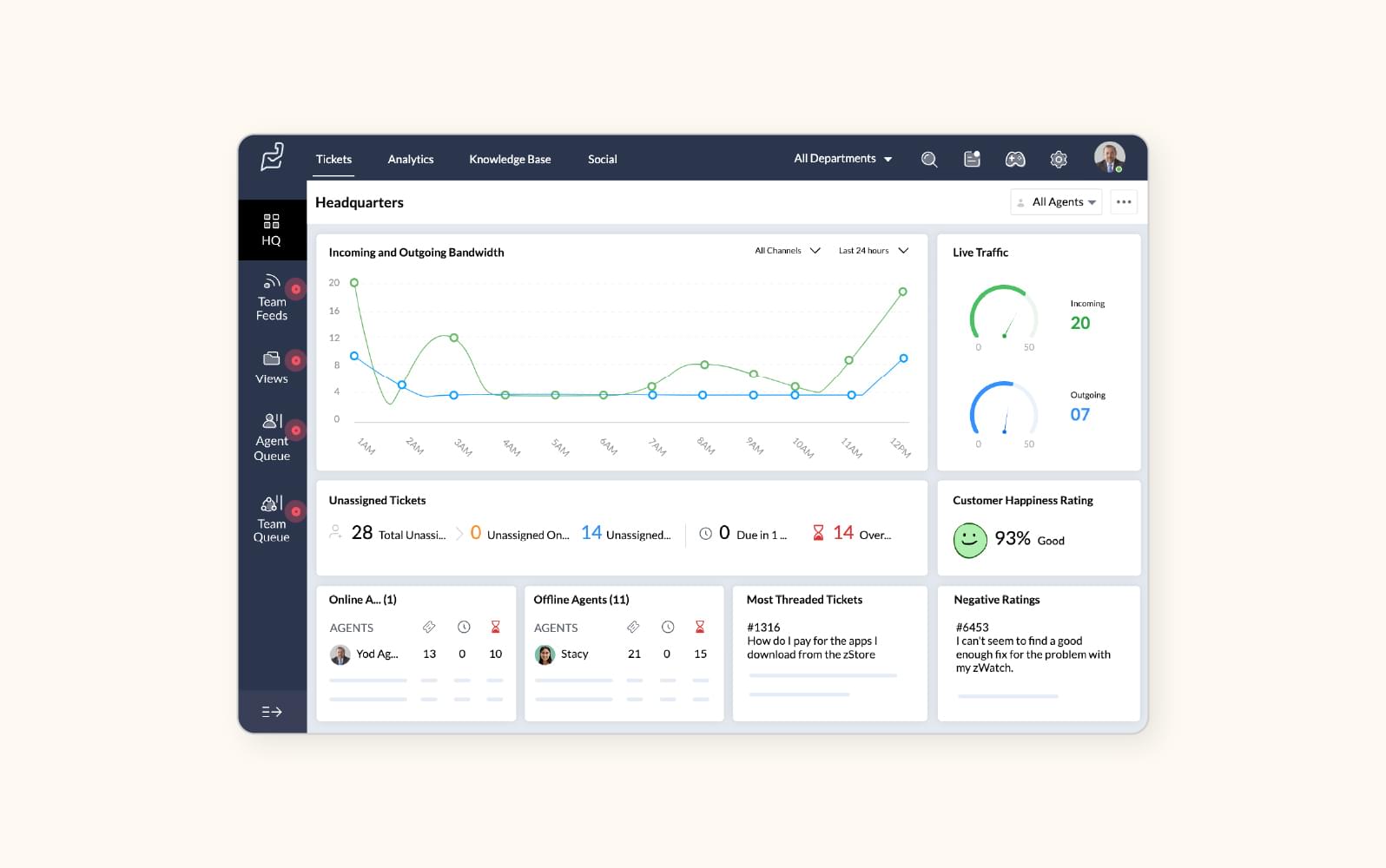Click Yod Agent's ticket count 13
Viewport: 1386px width, 868px height.
tap(429, 654)
